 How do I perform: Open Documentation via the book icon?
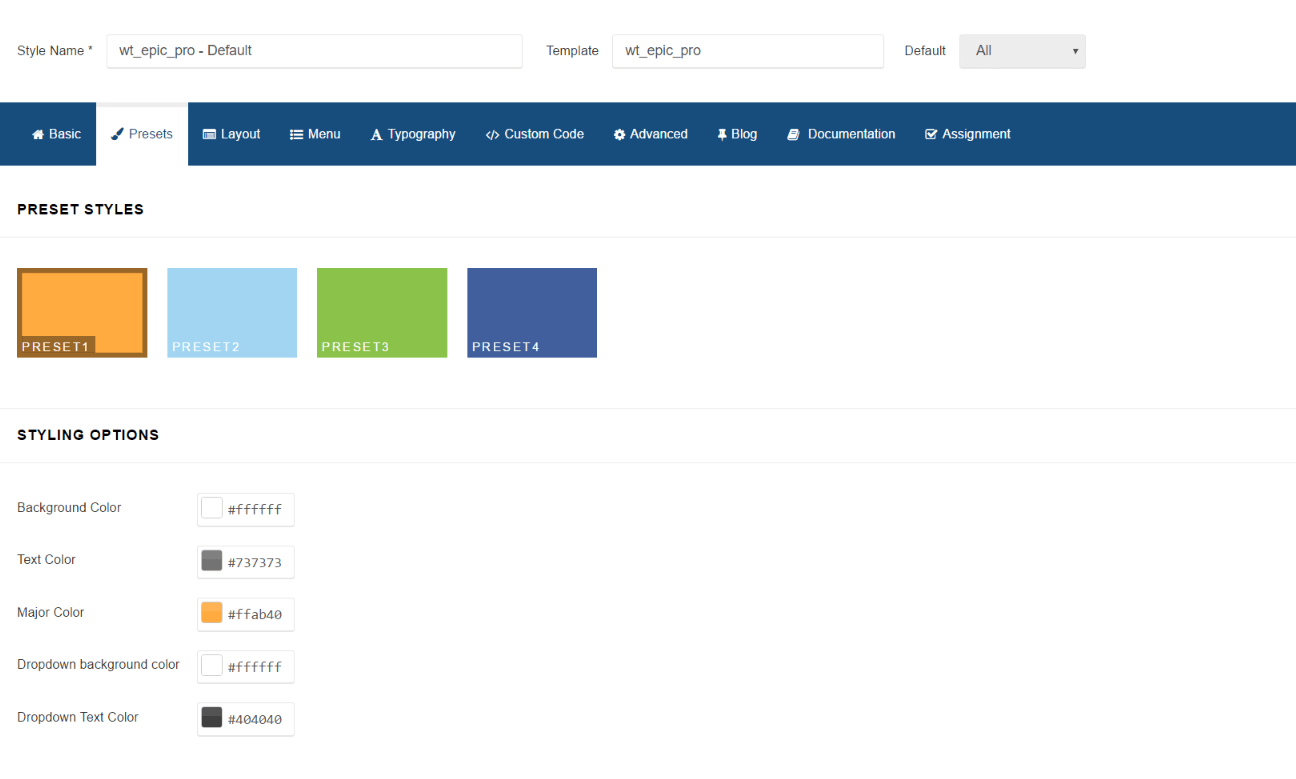point(792,133)
